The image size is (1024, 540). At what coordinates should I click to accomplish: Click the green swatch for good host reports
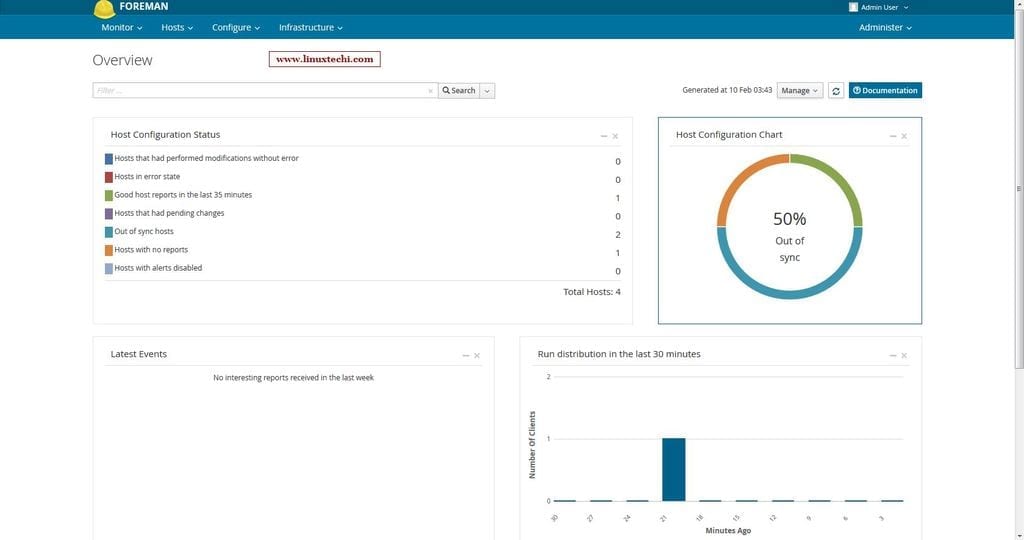tap(108, 195)
